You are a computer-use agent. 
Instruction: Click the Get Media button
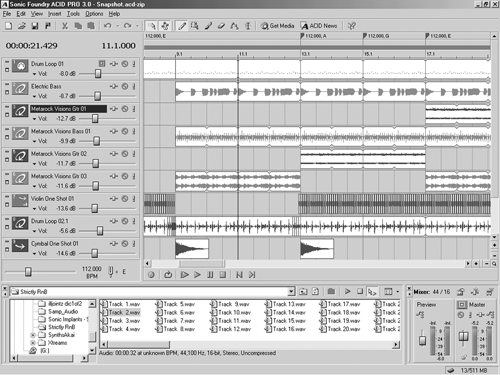[277, 26]
